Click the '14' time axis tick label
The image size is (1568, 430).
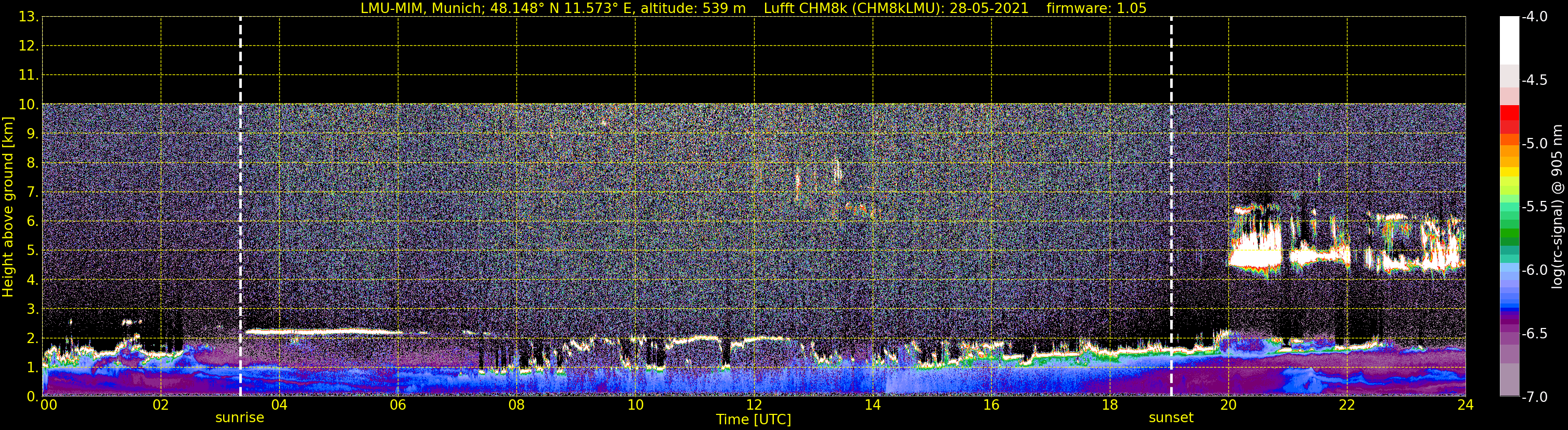coord(873,405)
